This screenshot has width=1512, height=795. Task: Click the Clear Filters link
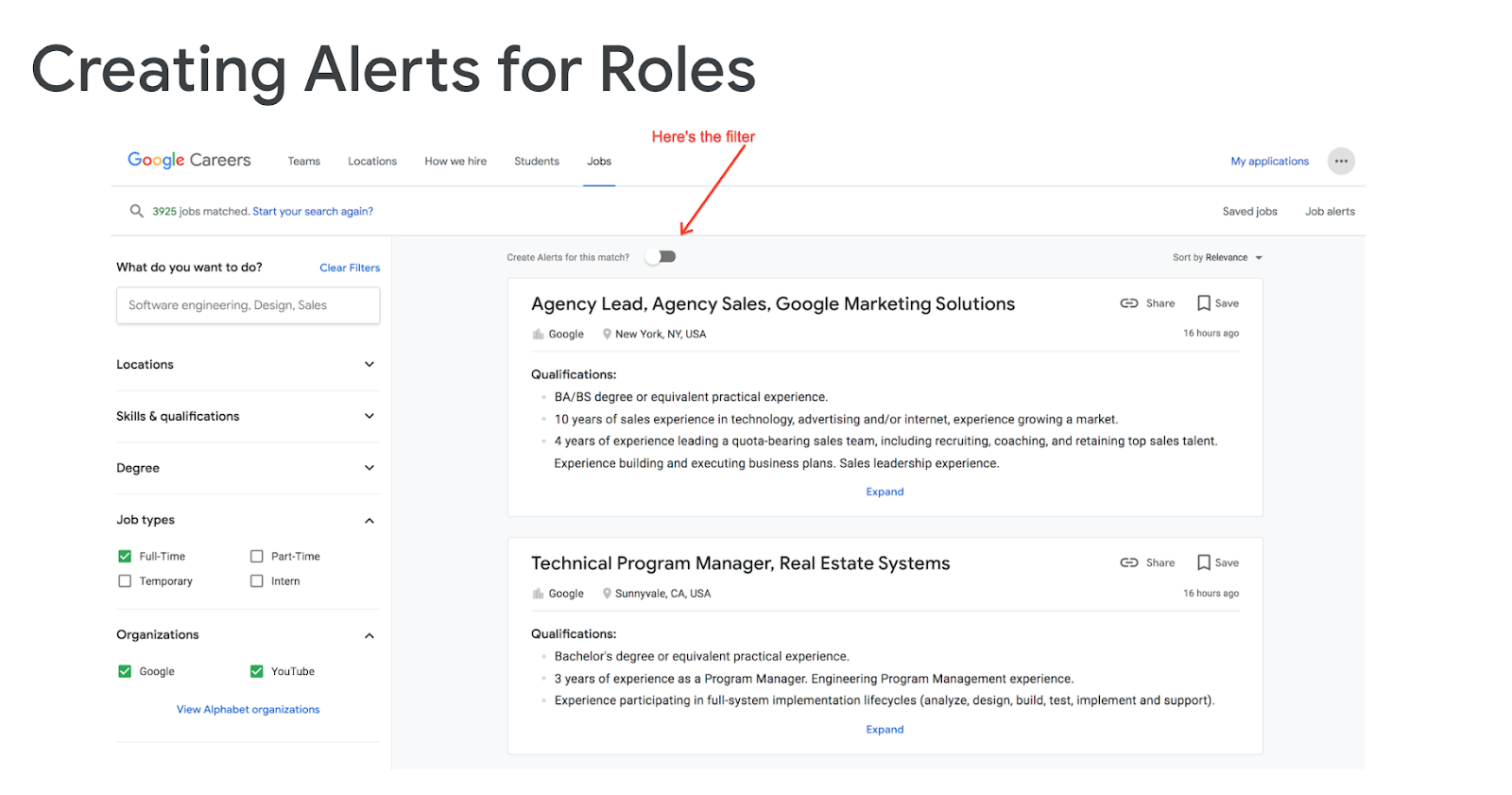[350, 268]
